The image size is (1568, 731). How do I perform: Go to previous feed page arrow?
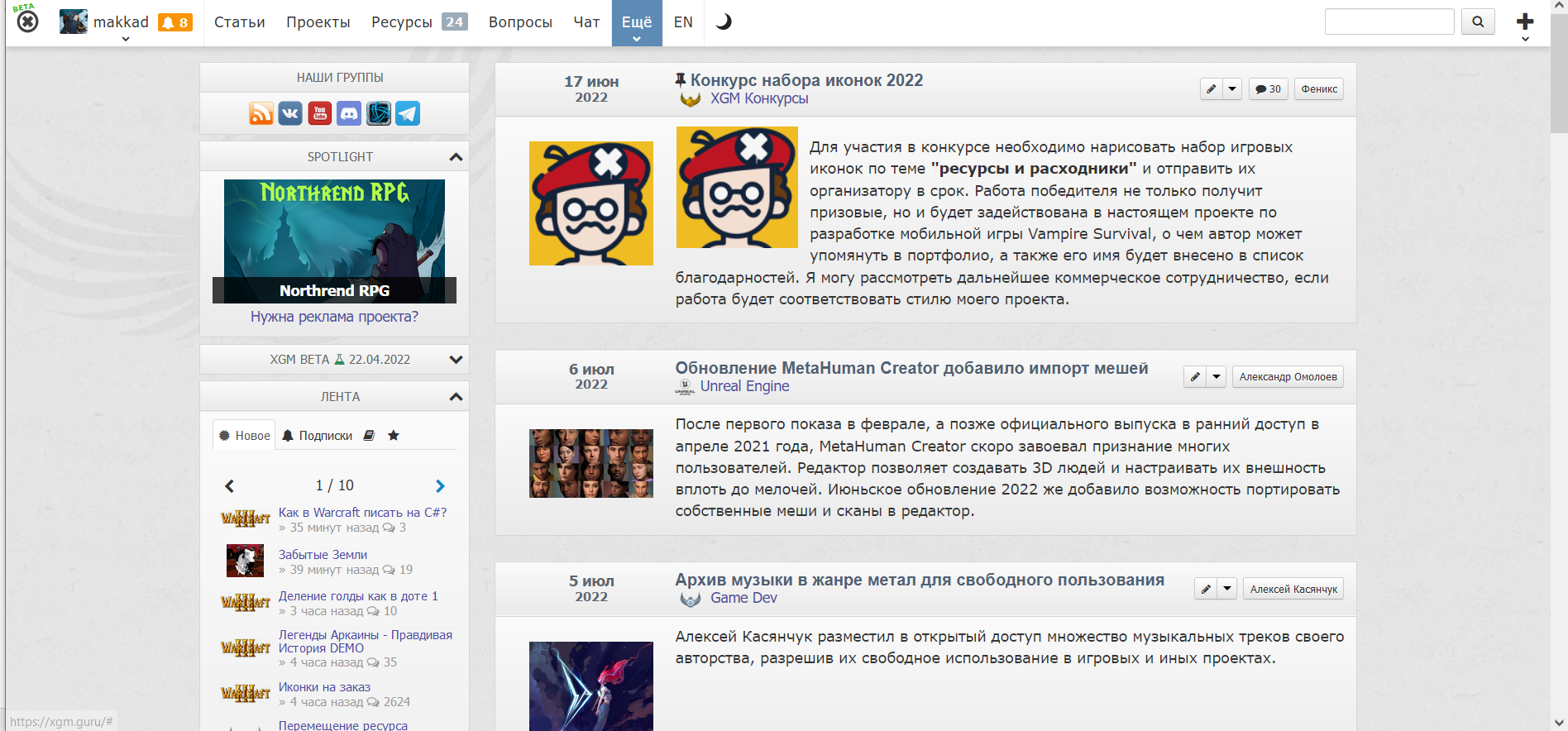tap(230, 486)
